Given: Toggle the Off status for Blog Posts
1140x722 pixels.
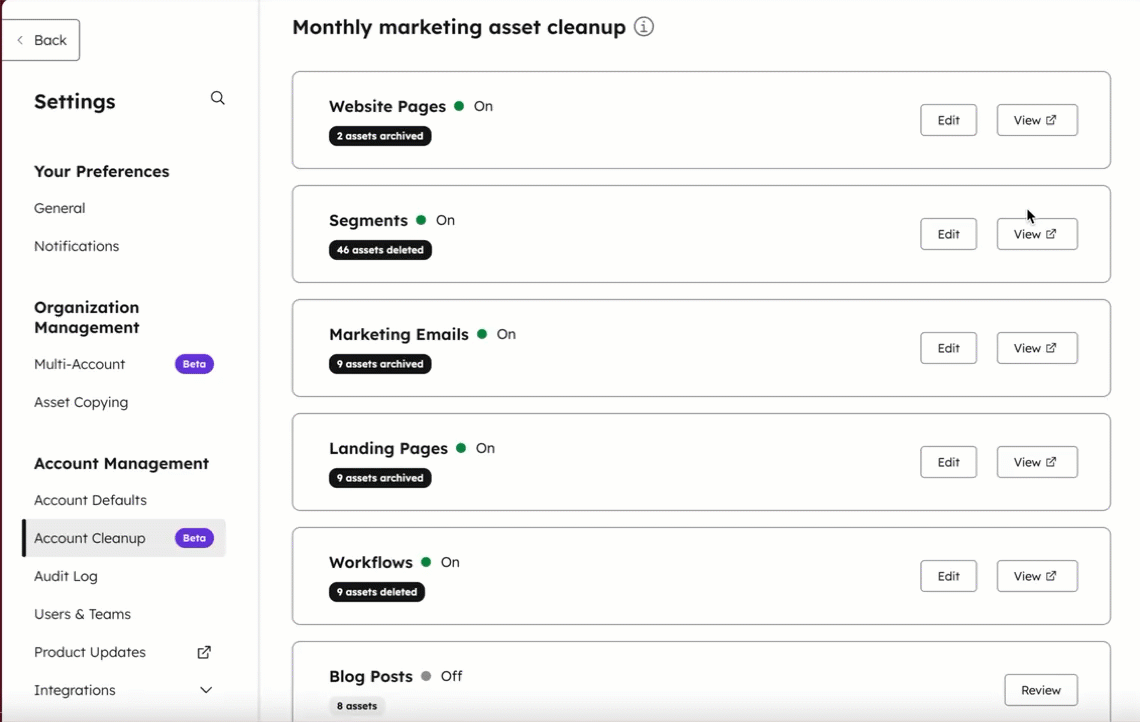Looking at the screenshot, I should pos(451,676).
